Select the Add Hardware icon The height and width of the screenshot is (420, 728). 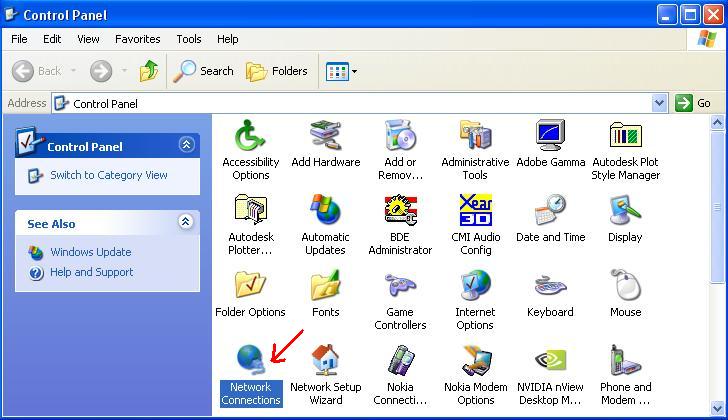click(325, 136)
